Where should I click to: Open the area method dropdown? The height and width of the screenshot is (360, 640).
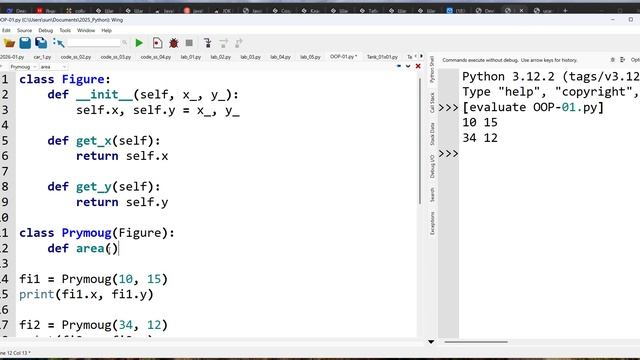tap(53, 67)
